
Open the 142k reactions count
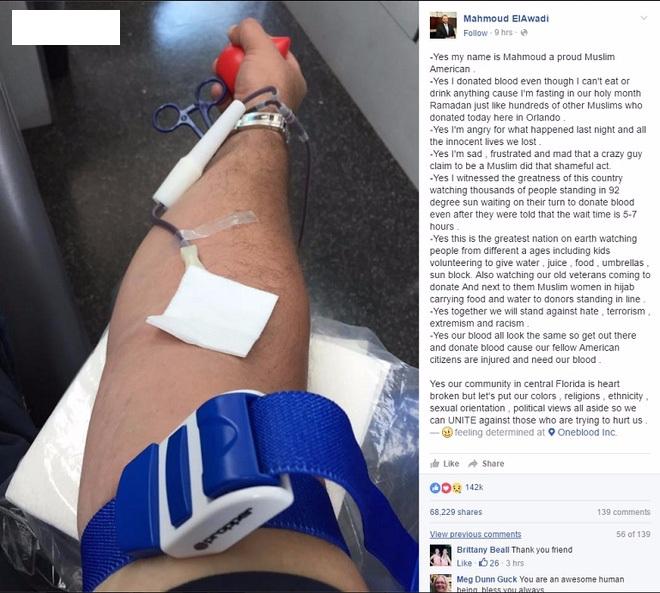(474, 487)
